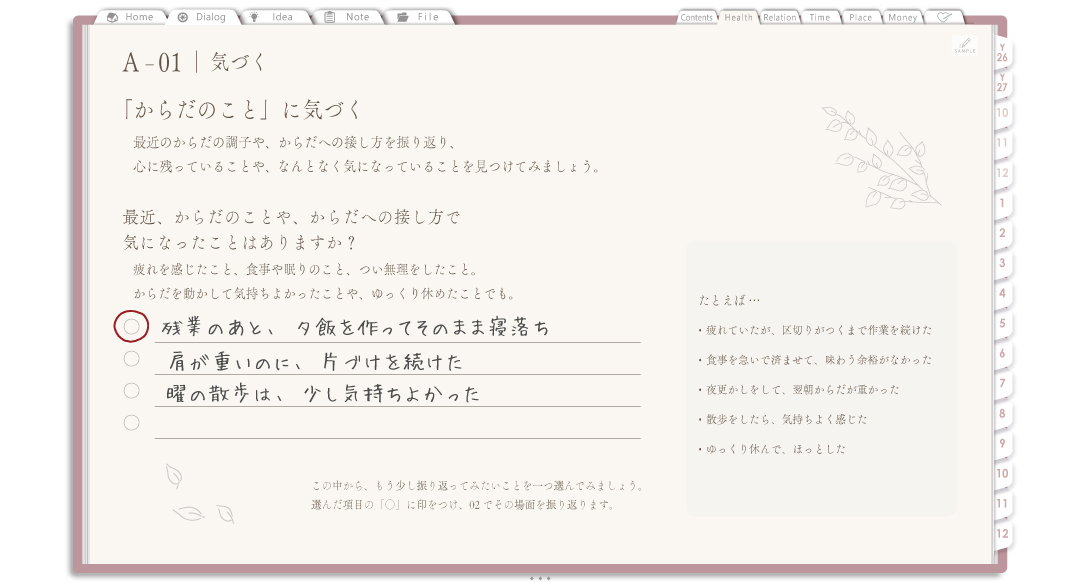This screenshot has height=585, width=1080.
Task: Switch to the Money tab
Action: coord(902,17)
